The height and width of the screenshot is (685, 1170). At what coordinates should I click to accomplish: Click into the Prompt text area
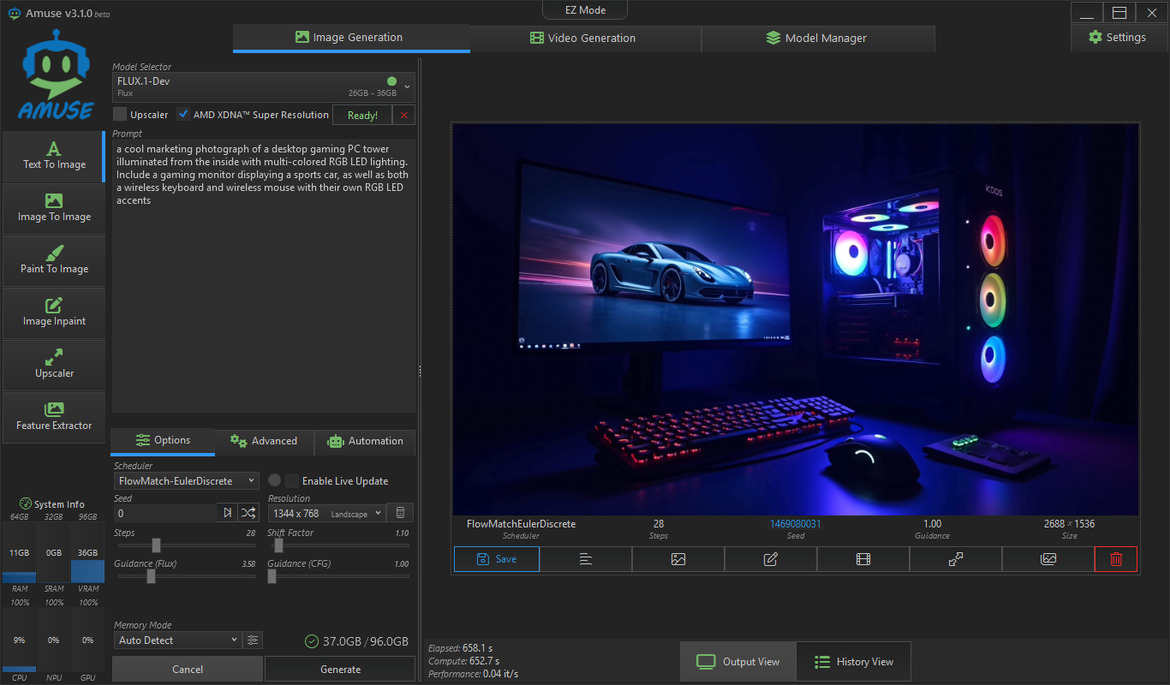(x=263, y=276)
